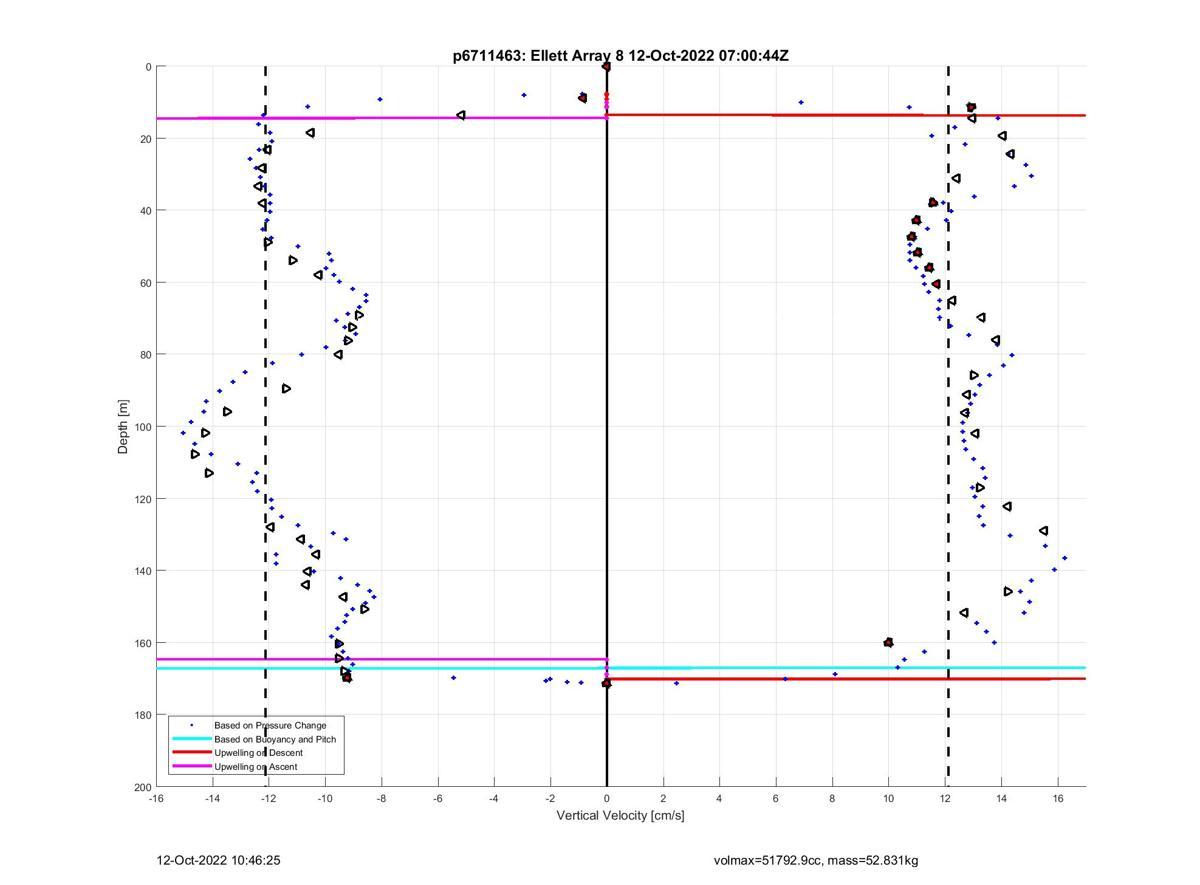Click velocity axis tick label '16'
Viewport: 1200px width, 885px height.
point(1058,799)
